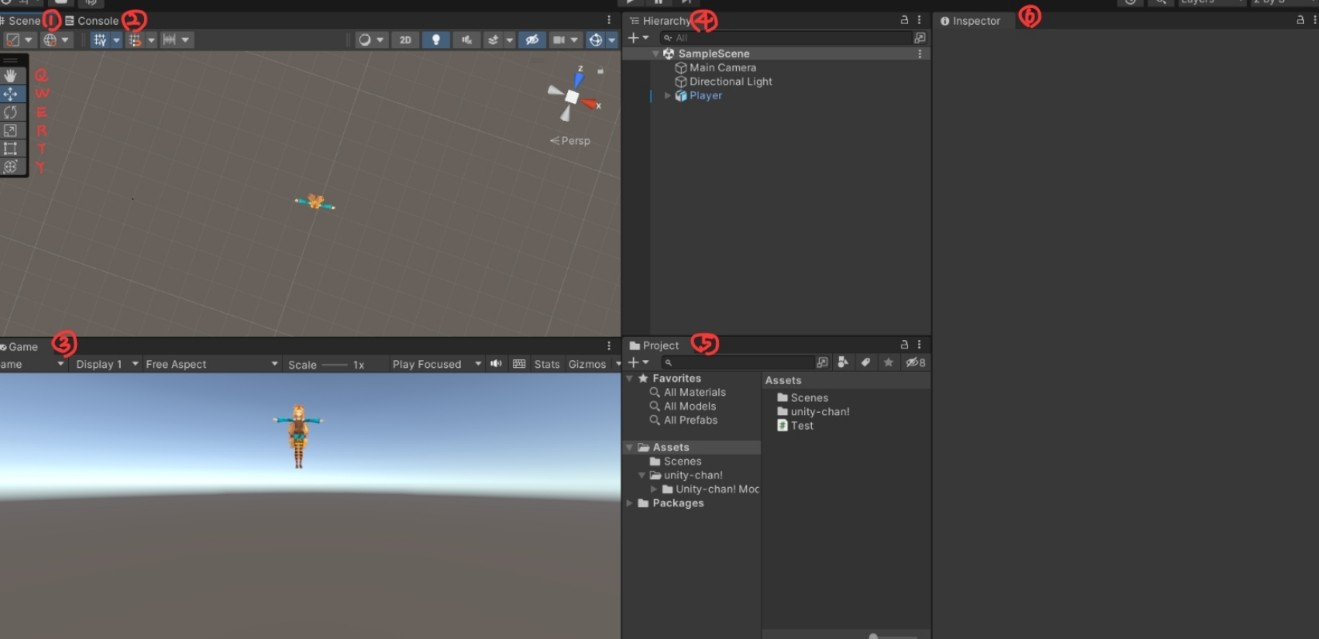Open the Hierarchy panel kebab menu
This screenshot has height=639, width=1319.
(x=919, y=20)
